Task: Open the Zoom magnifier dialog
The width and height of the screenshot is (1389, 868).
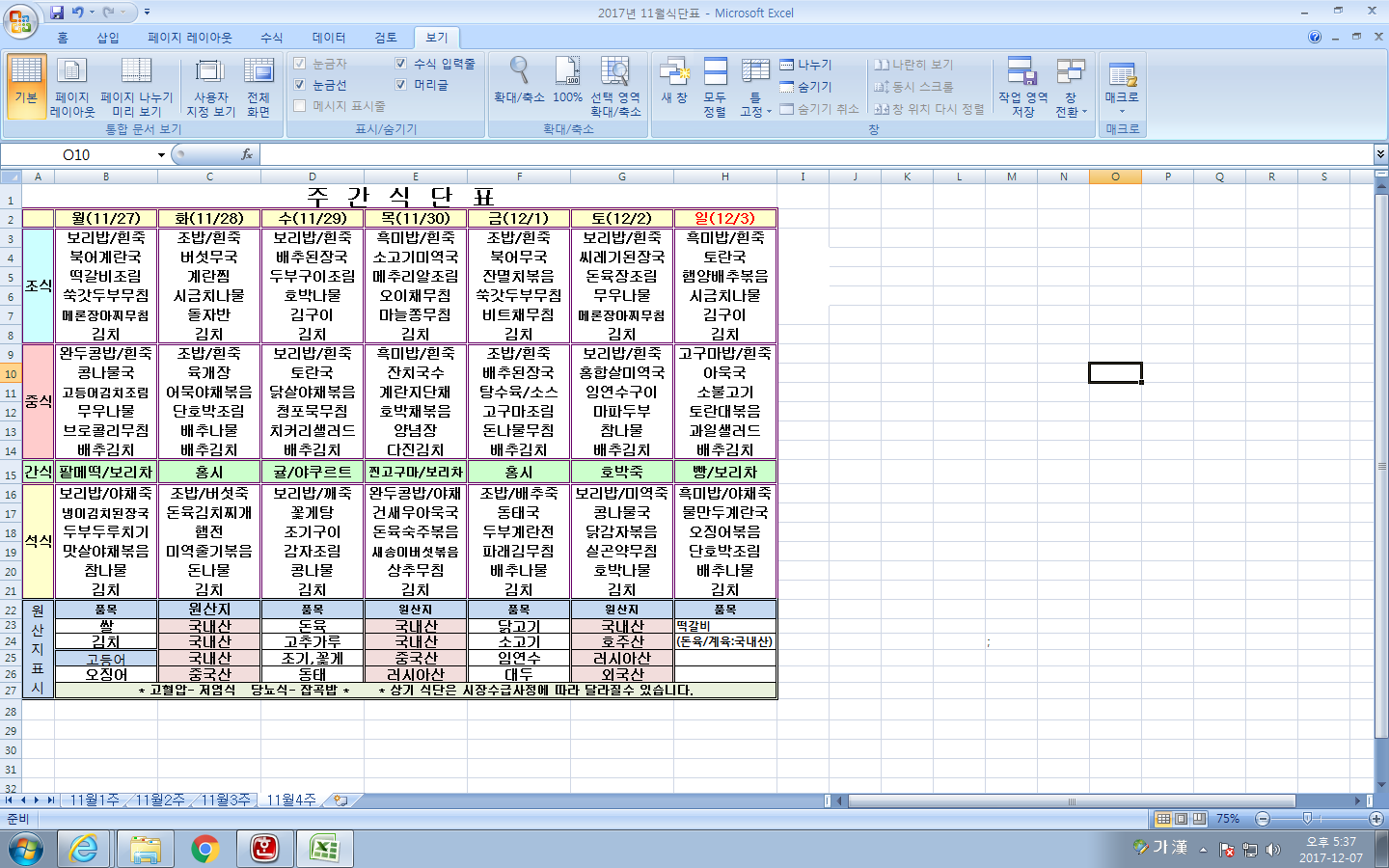Action: [x=519, y=82]
